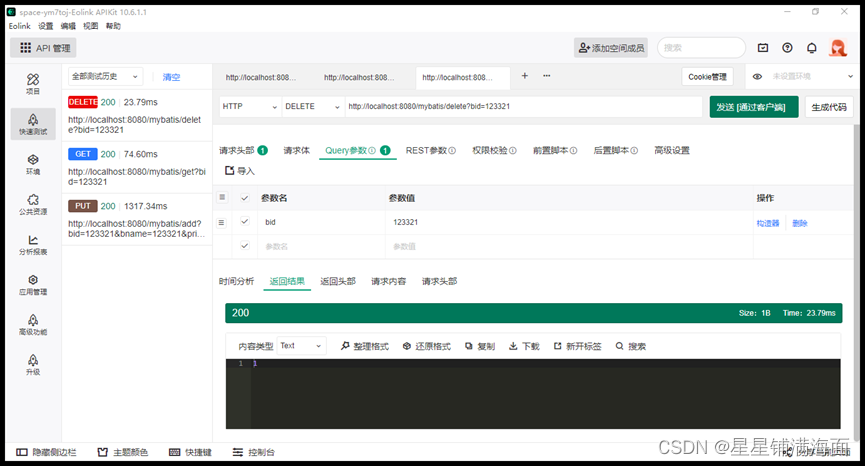Click the 升级 rocket icon
This screenshot has height=466, width=865.
(33, 360)
